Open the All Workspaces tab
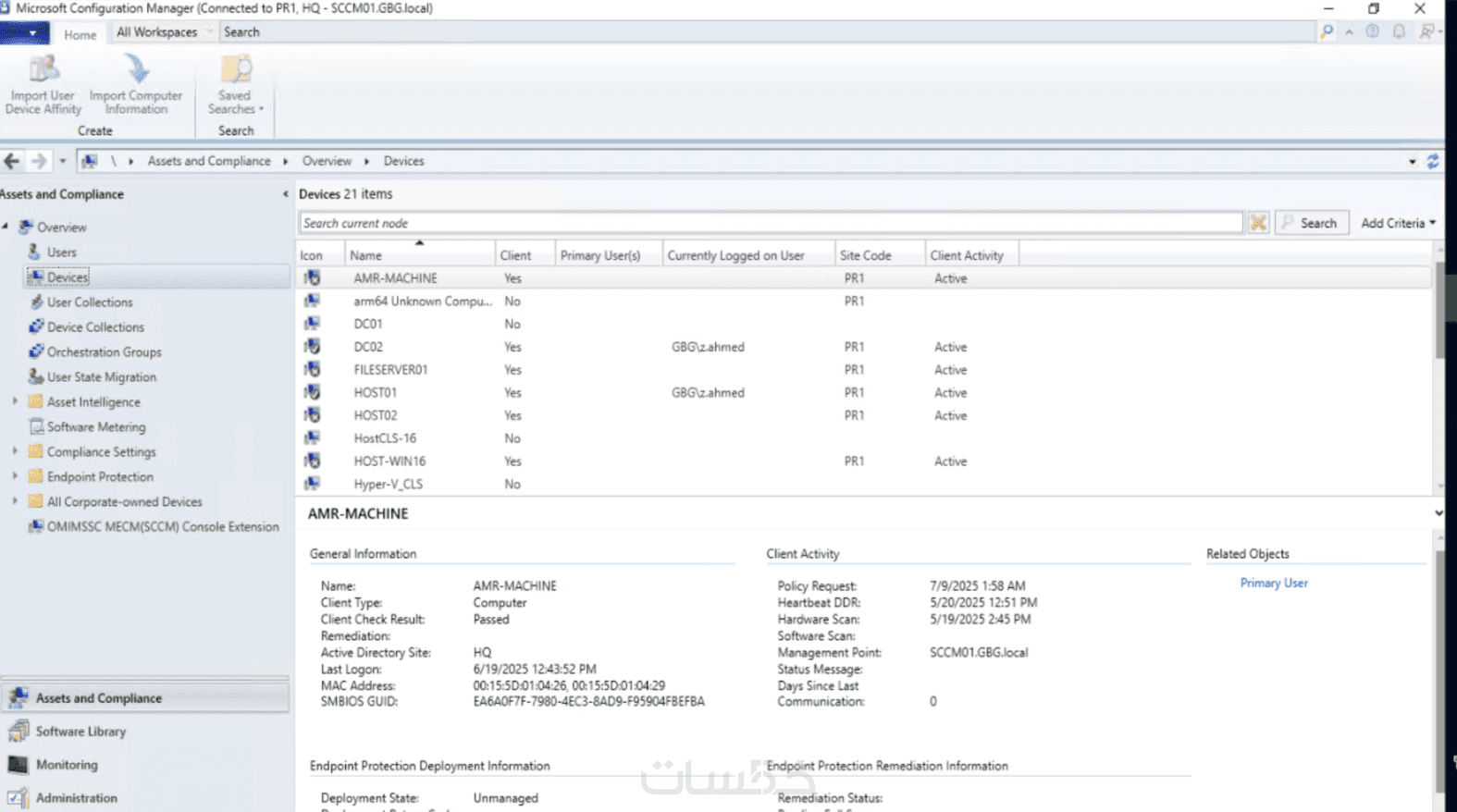This screenshot has width=1457, height=812. (157, 32)
